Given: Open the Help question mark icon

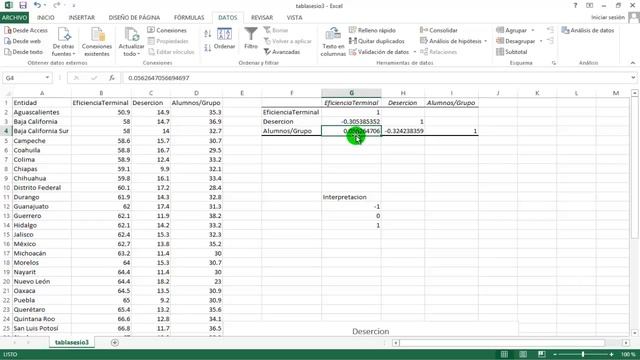Looking at the screenshot, I should coord(575,5).
